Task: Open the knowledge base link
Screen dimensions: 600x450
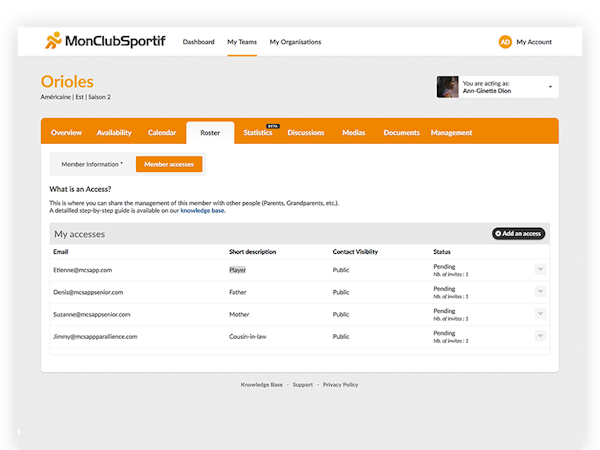Action: point(203,210)
